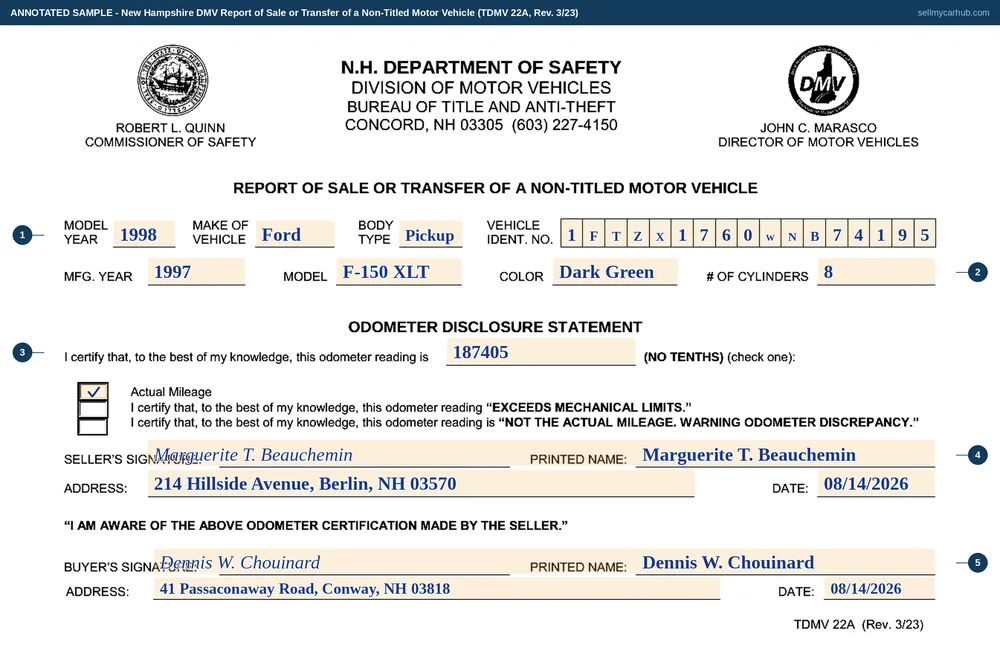Click the Model Year field showing 1998
The image size is (1000, 651).
pos(144,234)
